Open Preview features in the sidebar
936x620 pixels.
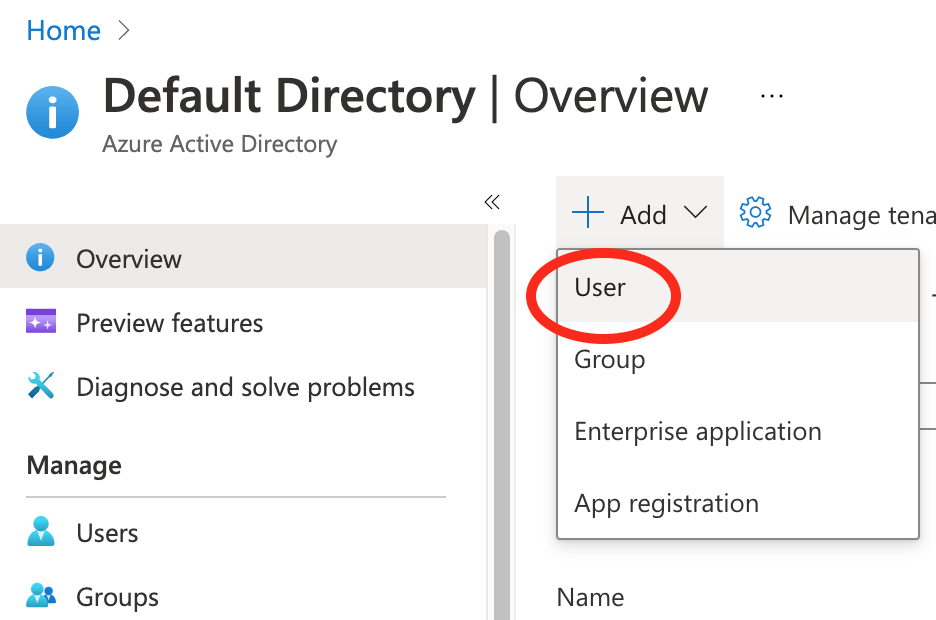169,323
